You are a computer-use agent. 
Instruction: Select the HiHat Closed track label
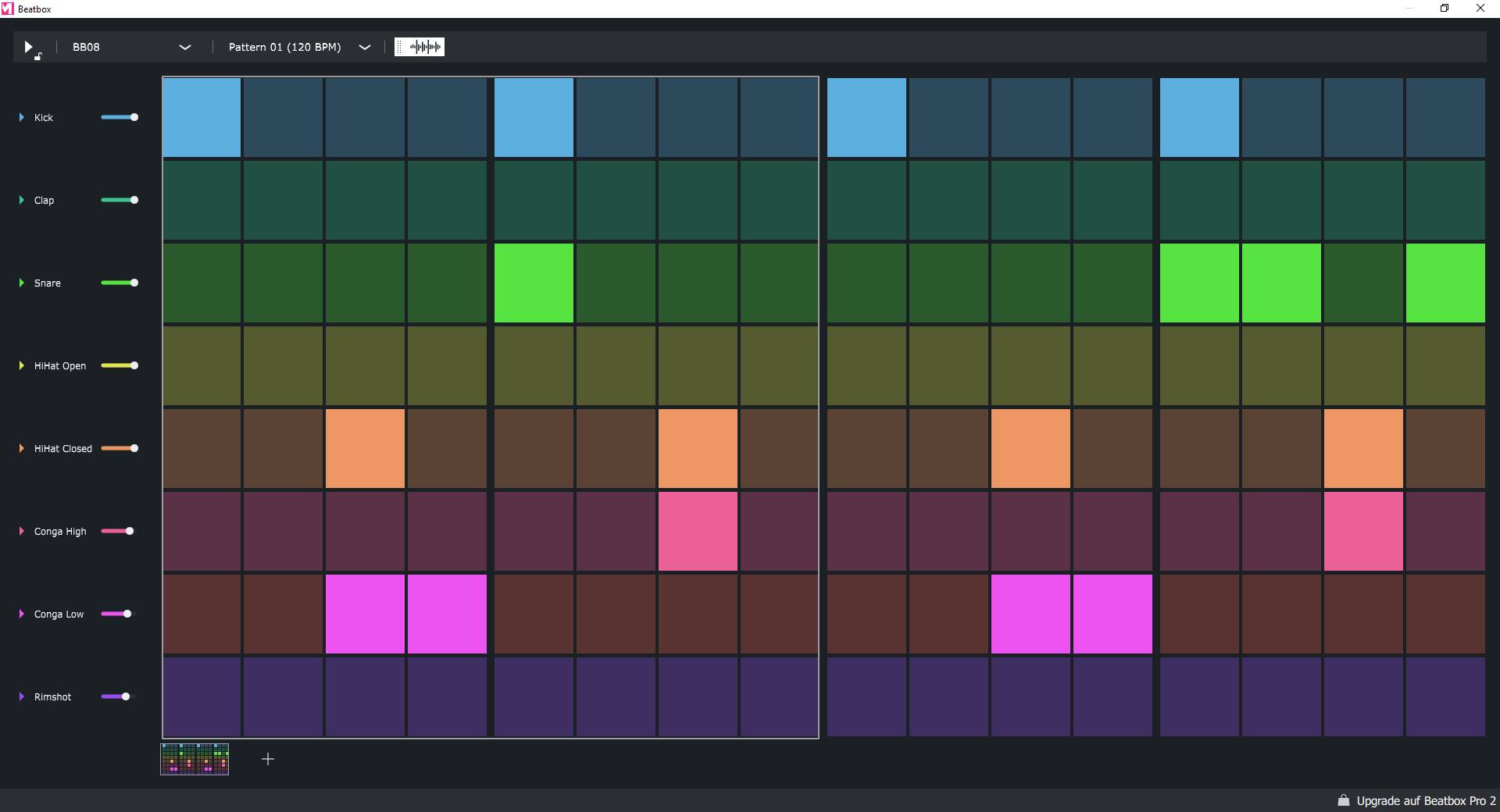62,448
